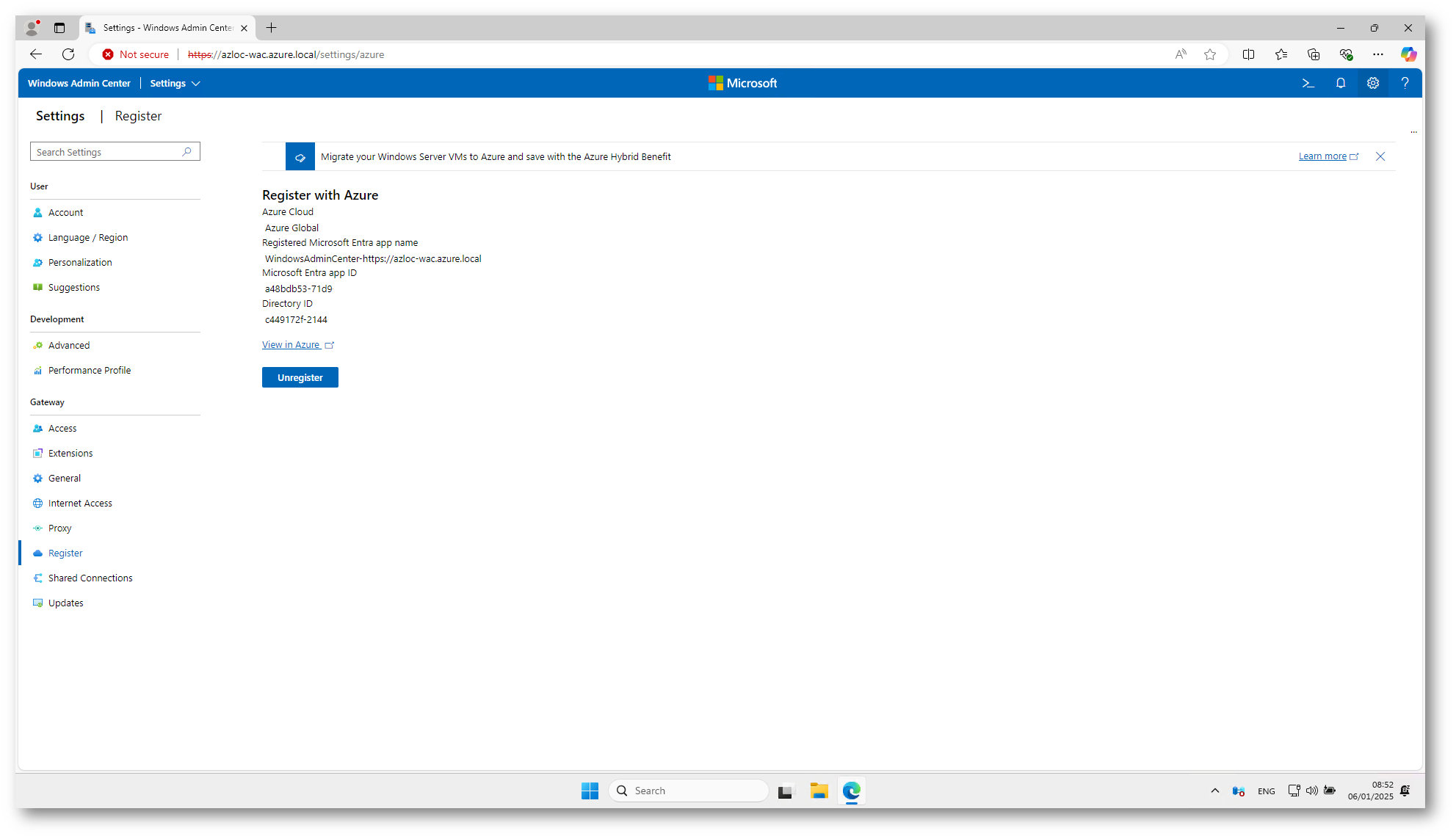
Task: Open the PowerShell console icon in header
Action: [x=1308, y=84]
